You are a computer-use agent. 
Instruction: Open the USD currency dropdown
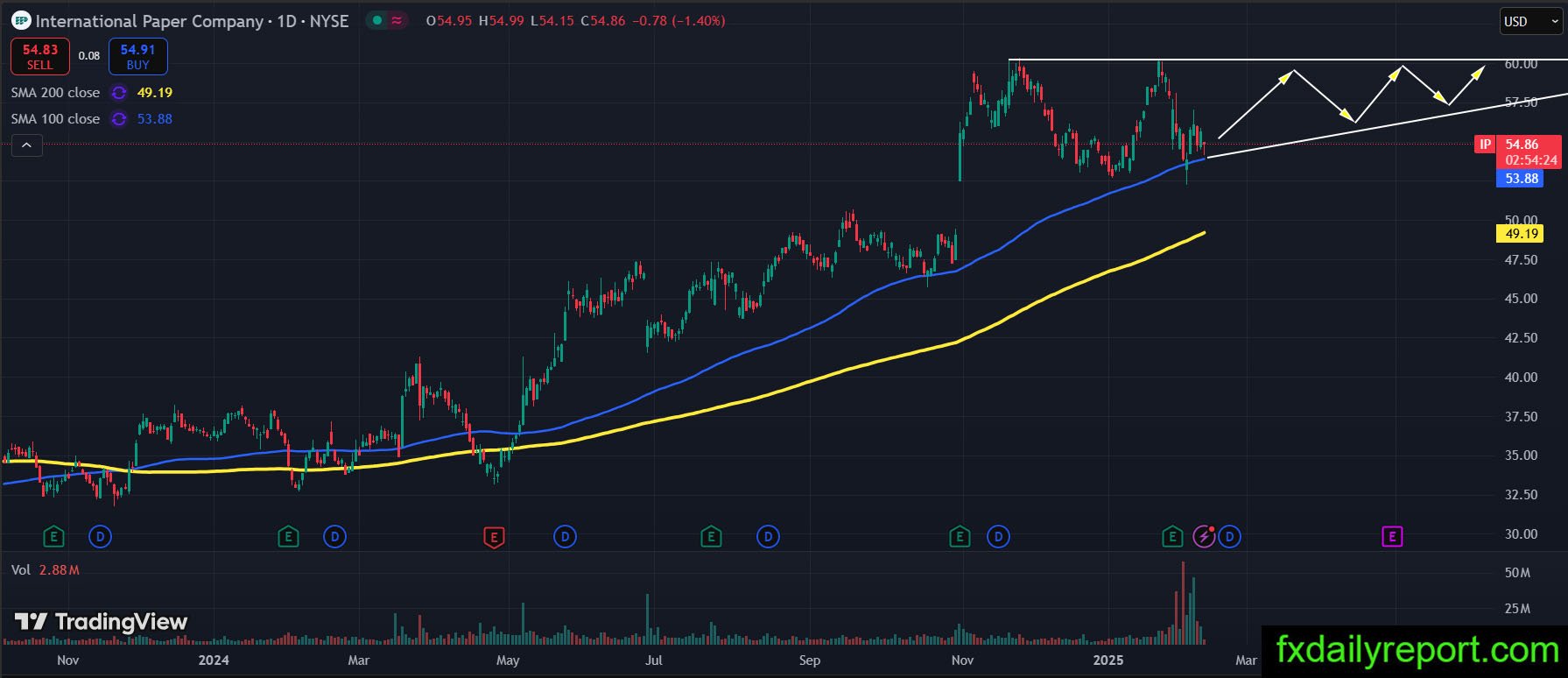(1530, 22)
